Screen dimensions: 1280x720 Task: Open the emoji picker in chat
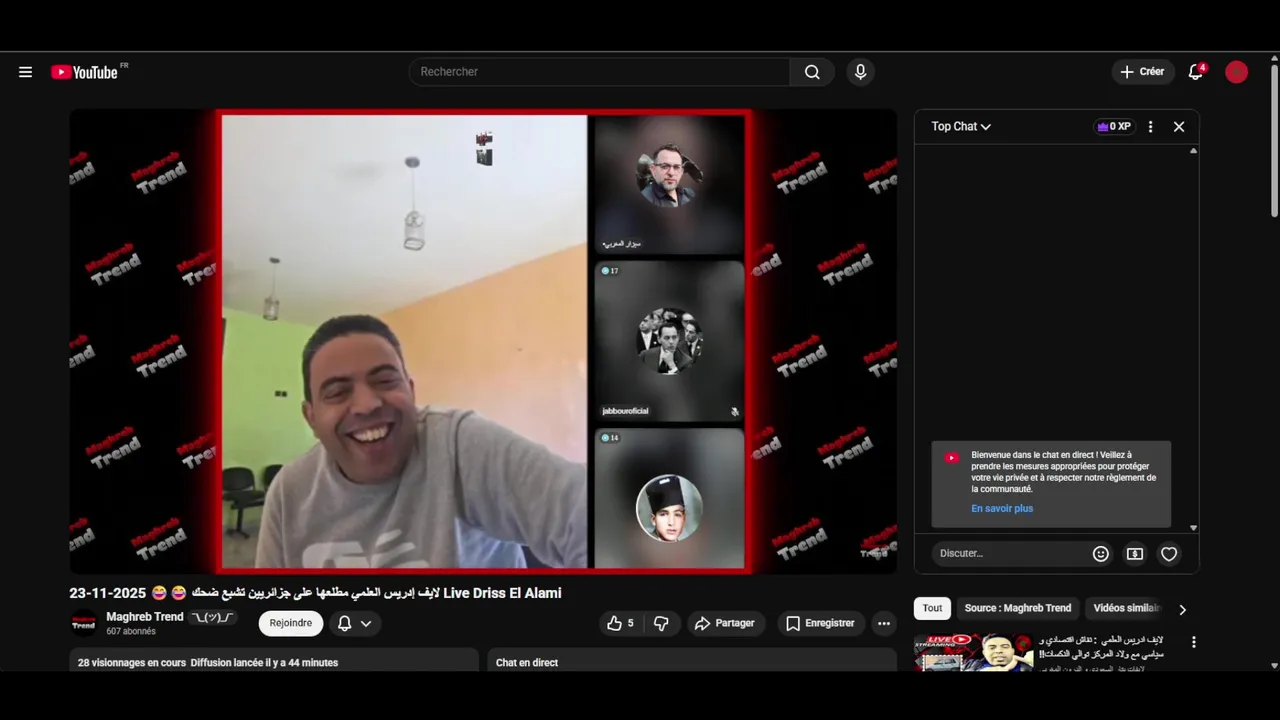tap(1101, 554)
